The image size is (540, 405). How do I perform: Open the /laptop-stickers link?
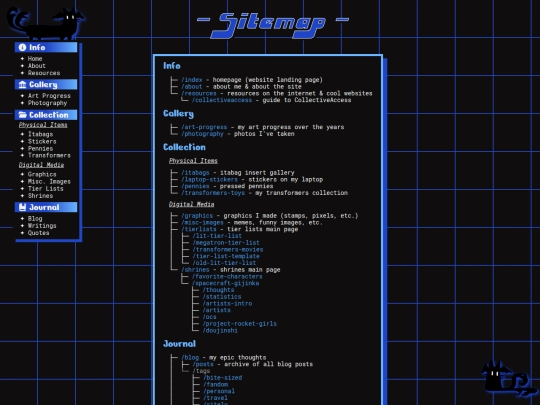point(209,179)
